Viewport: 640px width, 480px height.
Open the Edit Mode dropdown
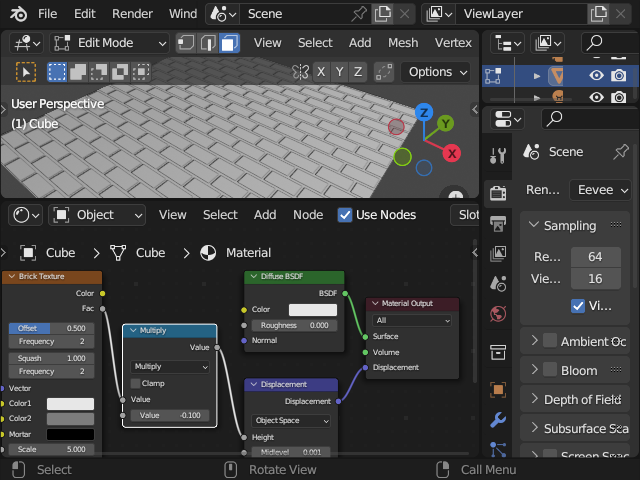click(x=109, y=43)
